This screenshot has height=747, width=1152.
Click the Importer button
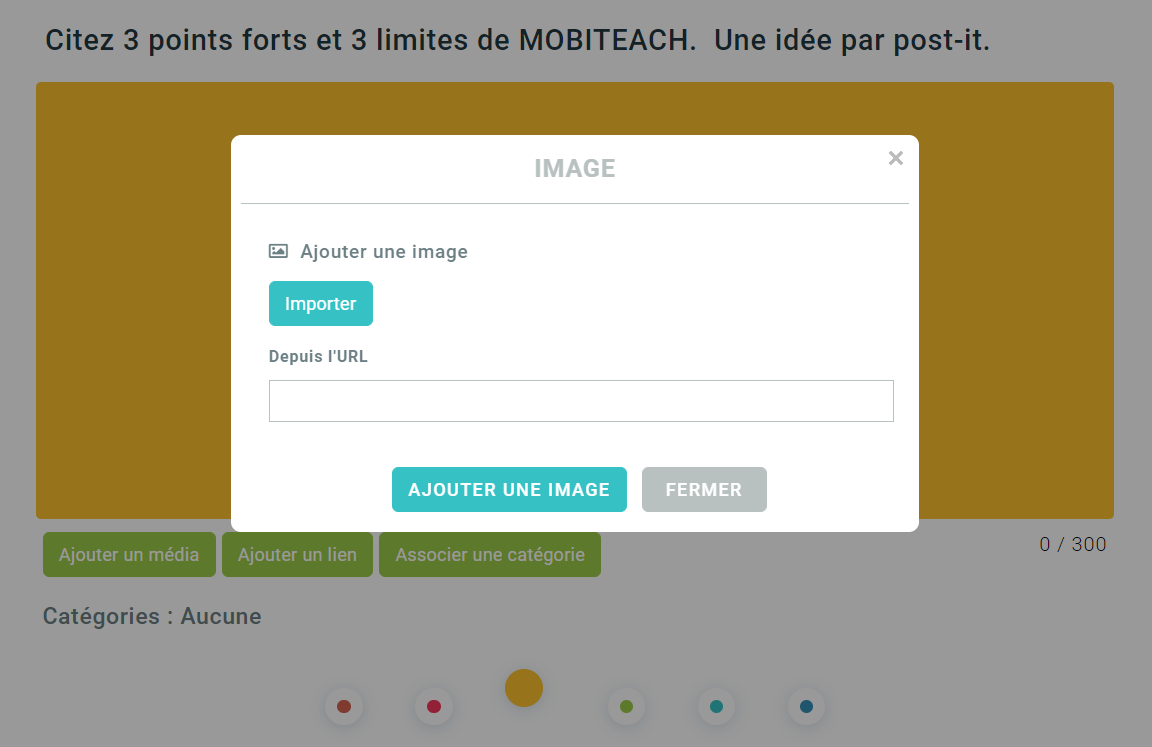point(320,303)
